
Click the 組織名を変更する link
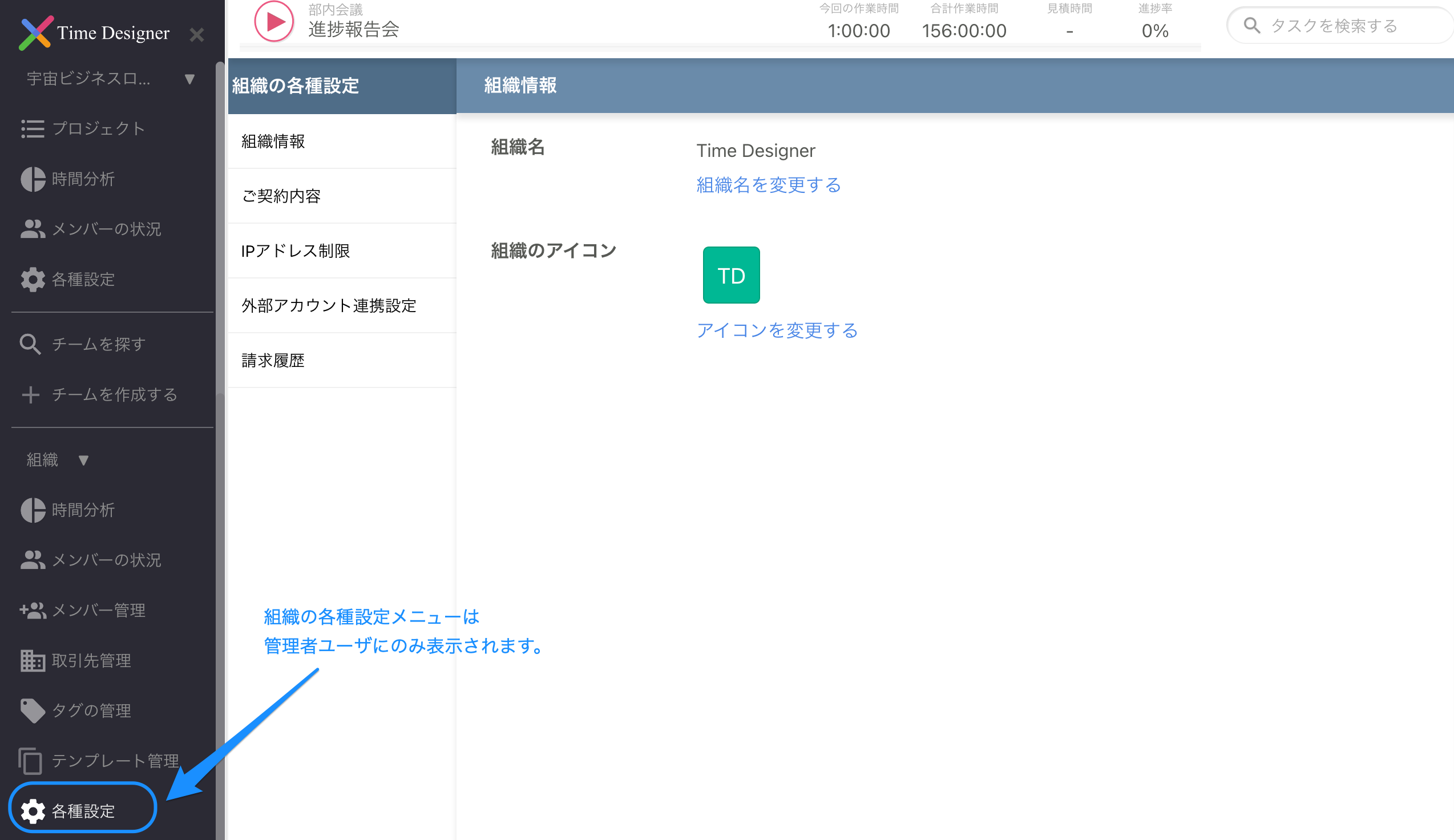(768, 185)
